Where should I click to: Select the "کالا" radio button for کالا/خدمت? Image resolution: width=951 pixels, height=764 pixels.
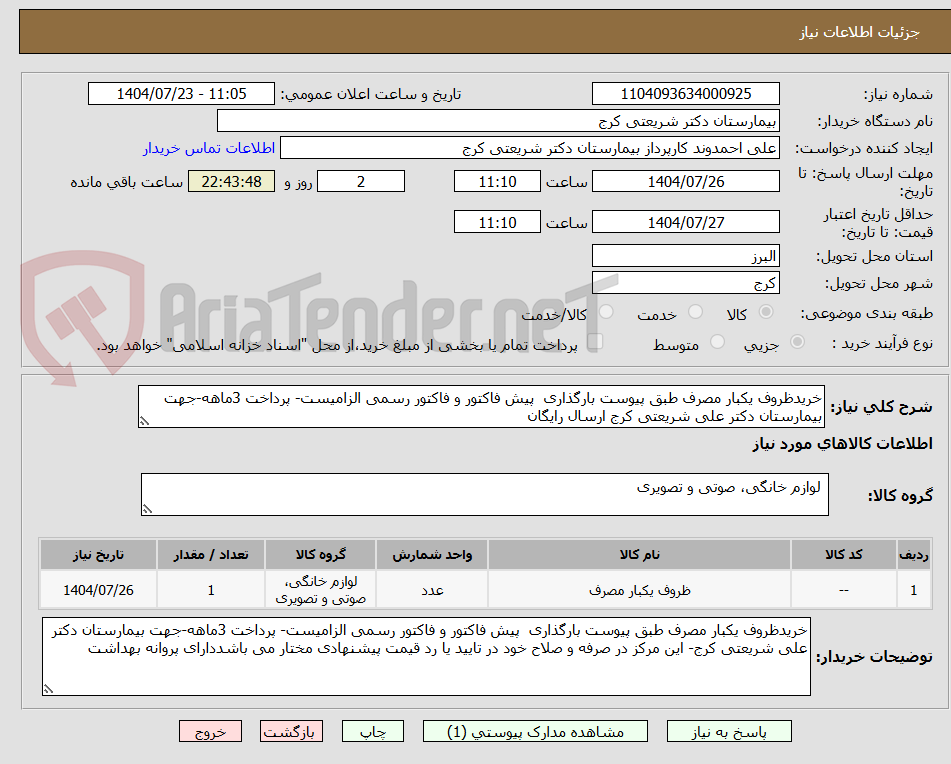[766, 312]
